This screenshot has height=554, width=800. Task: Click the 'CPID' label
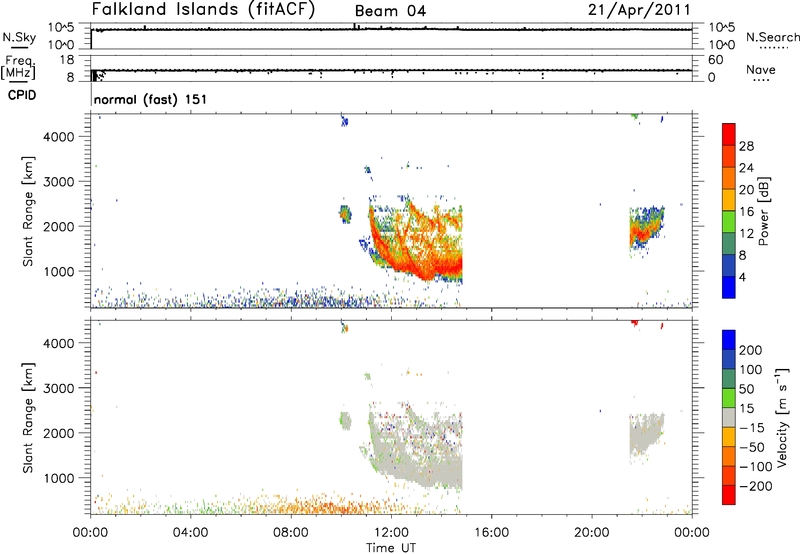22,95
